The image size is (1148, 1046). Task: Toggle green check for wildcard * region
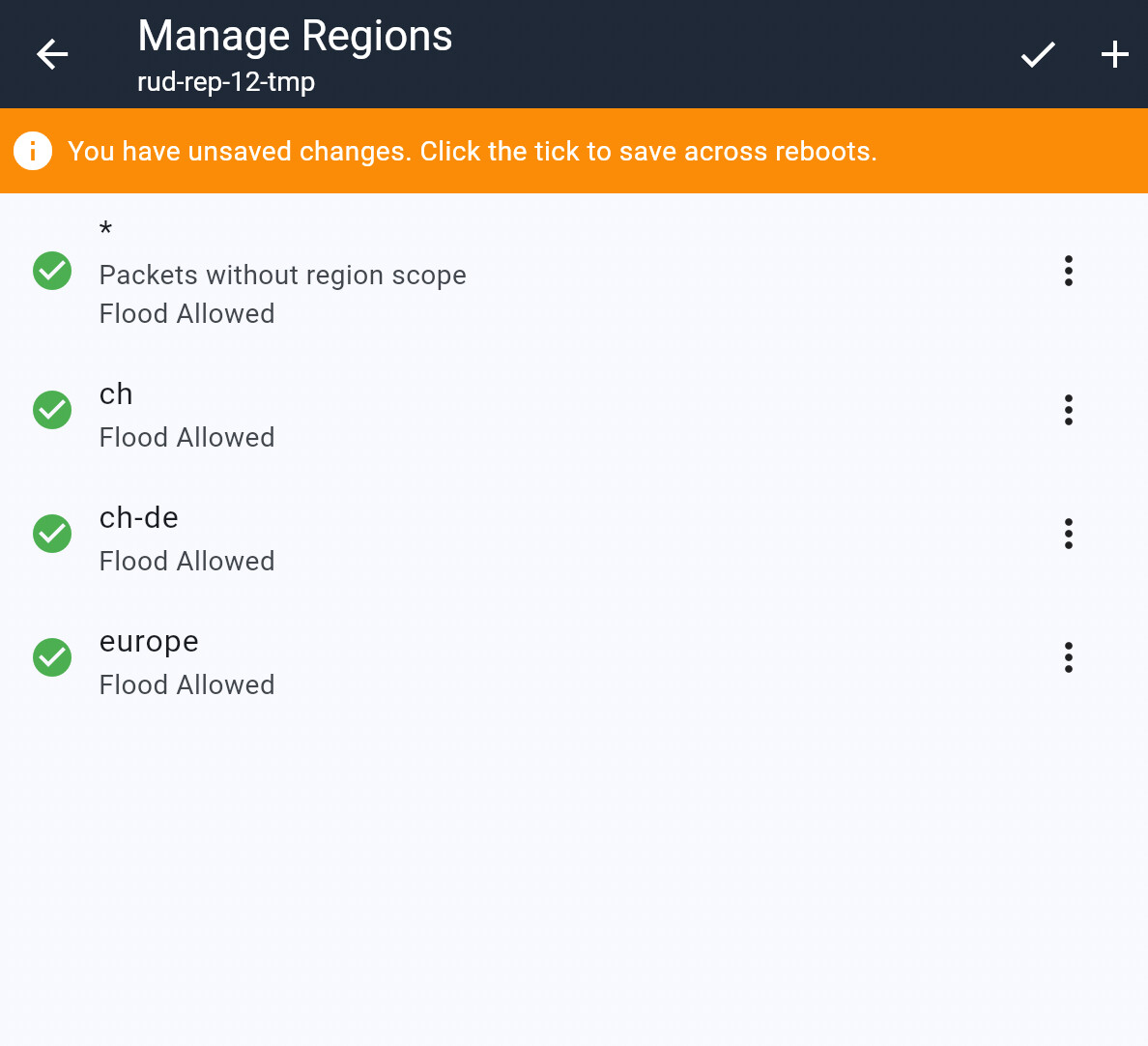click(52, 271)
